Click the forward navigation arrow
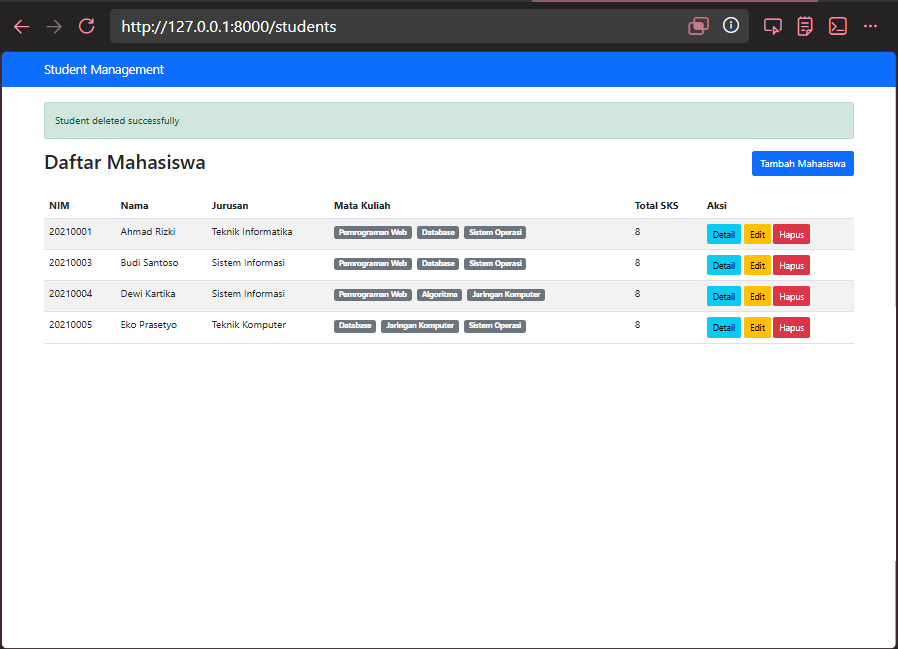This screenshot has height=649, width=898. (x=54, y=26)
